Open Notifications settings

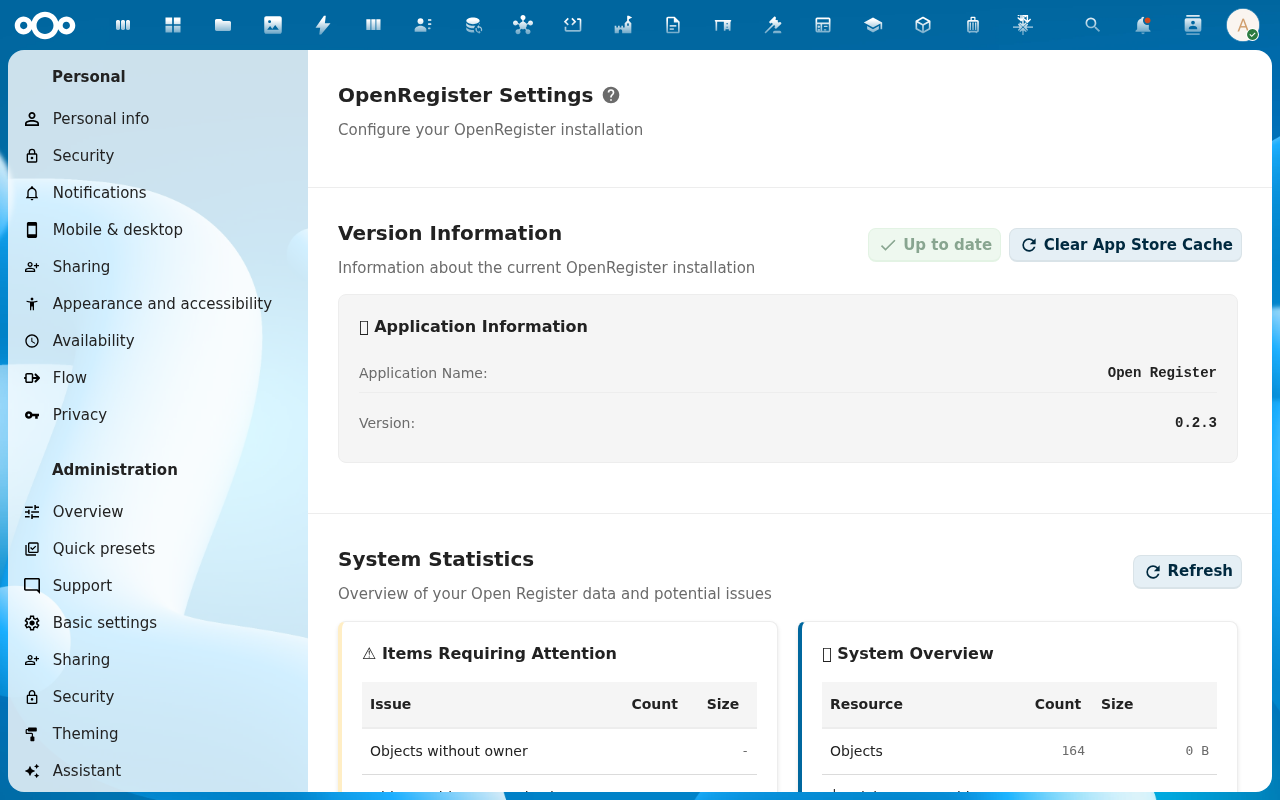pyautogui.click(x=158, y=192)
